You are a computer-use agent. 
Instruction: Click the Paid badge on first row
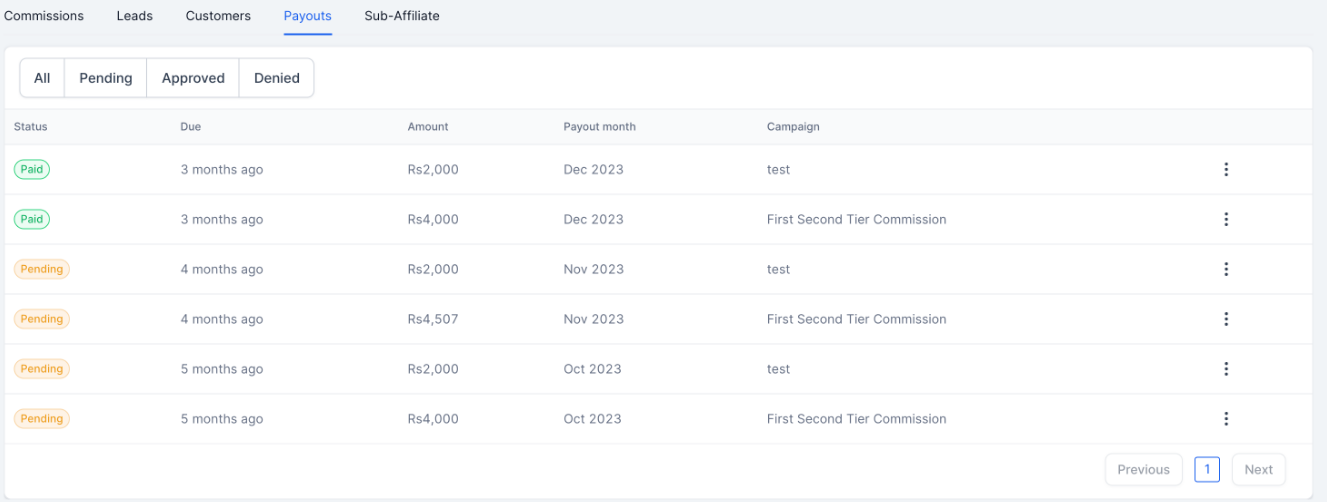click(x=32, y=170)
